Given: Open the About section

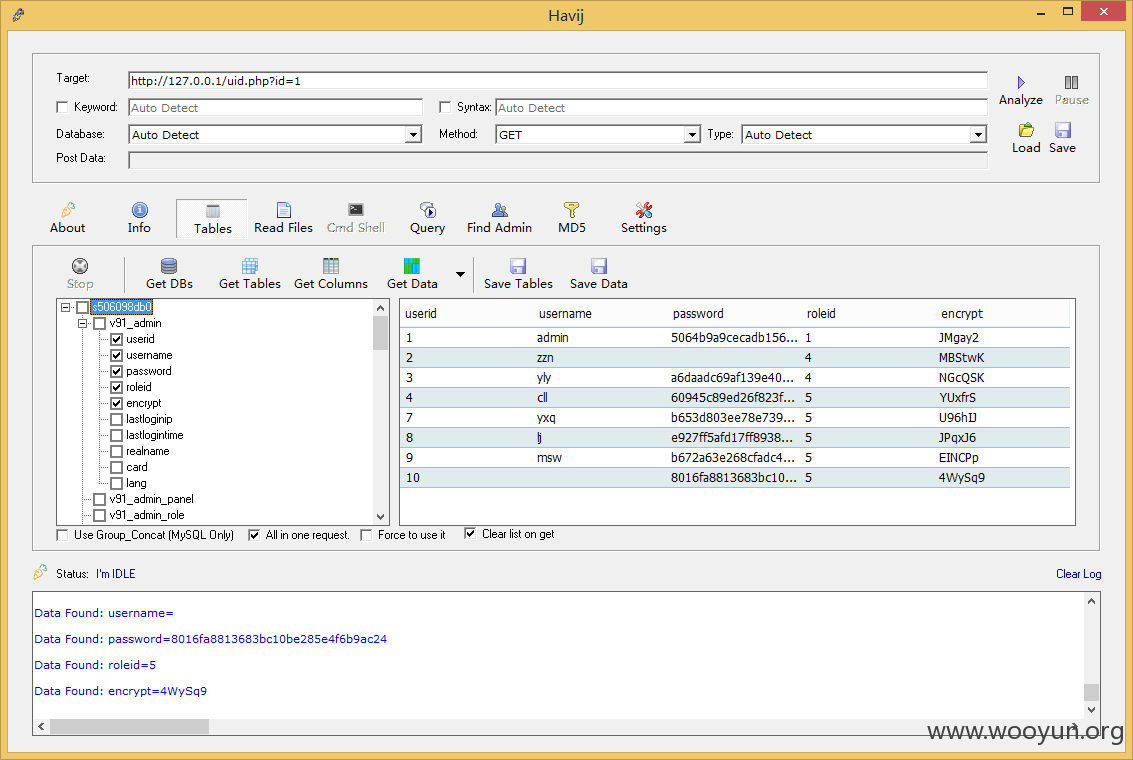Looking at the screenshot, I should click(67, 218).
